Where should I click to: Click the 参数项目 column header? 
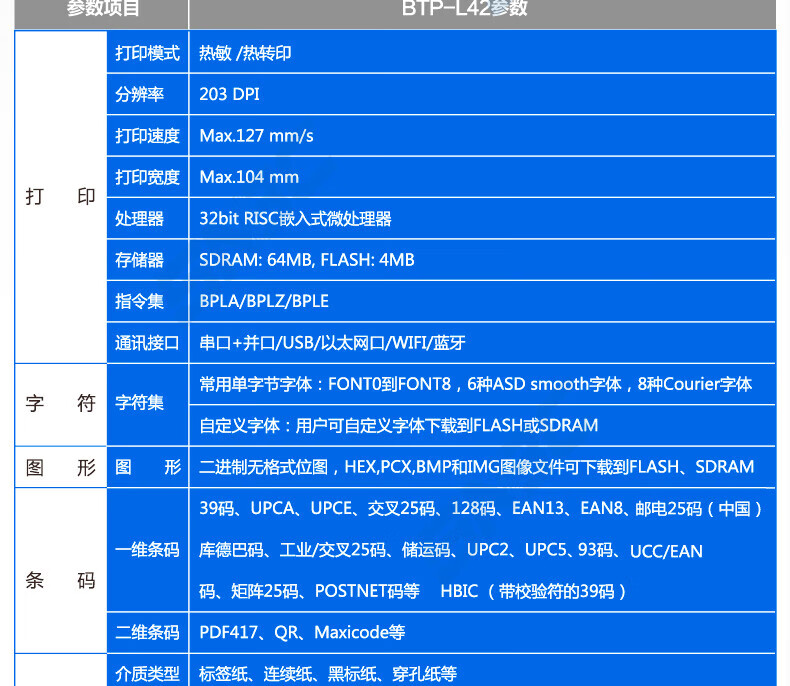102,10
